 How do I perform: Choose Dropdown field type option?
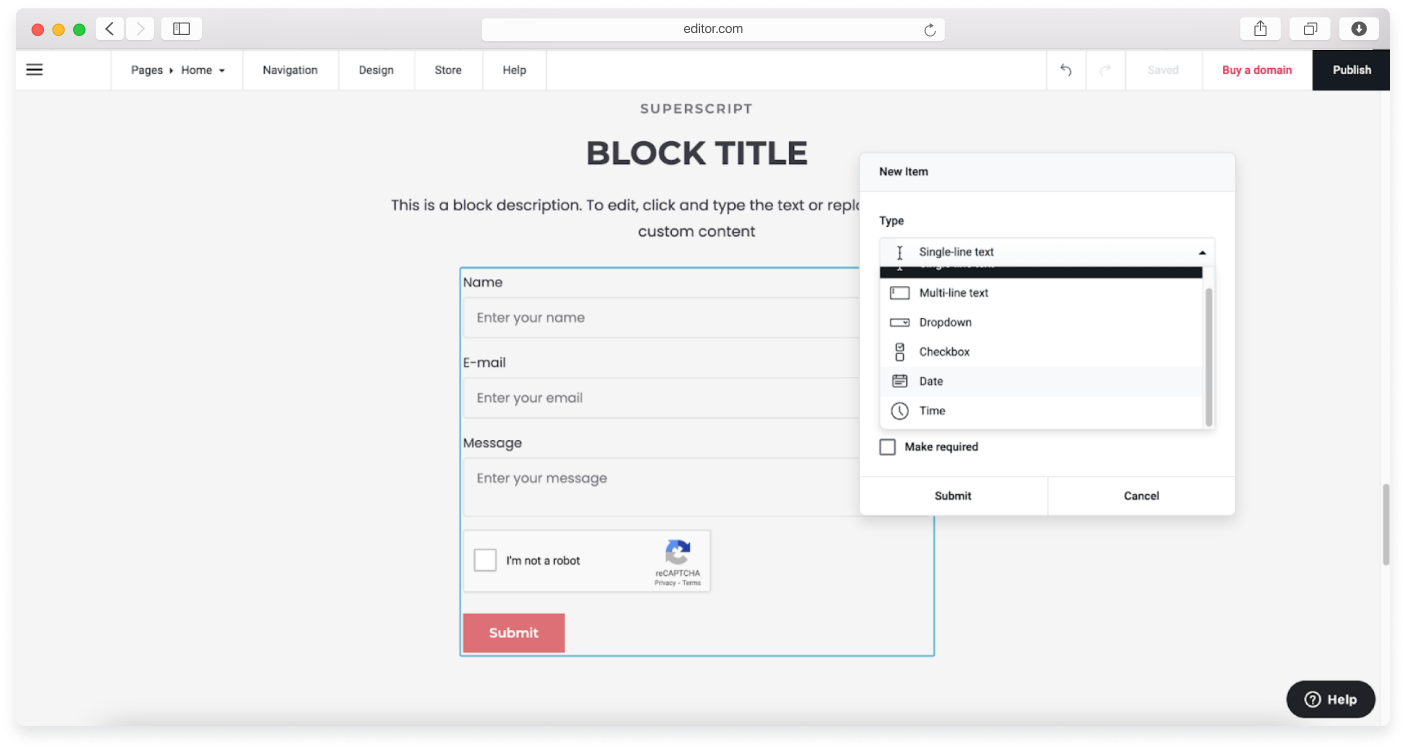(x=1041, y=322)
